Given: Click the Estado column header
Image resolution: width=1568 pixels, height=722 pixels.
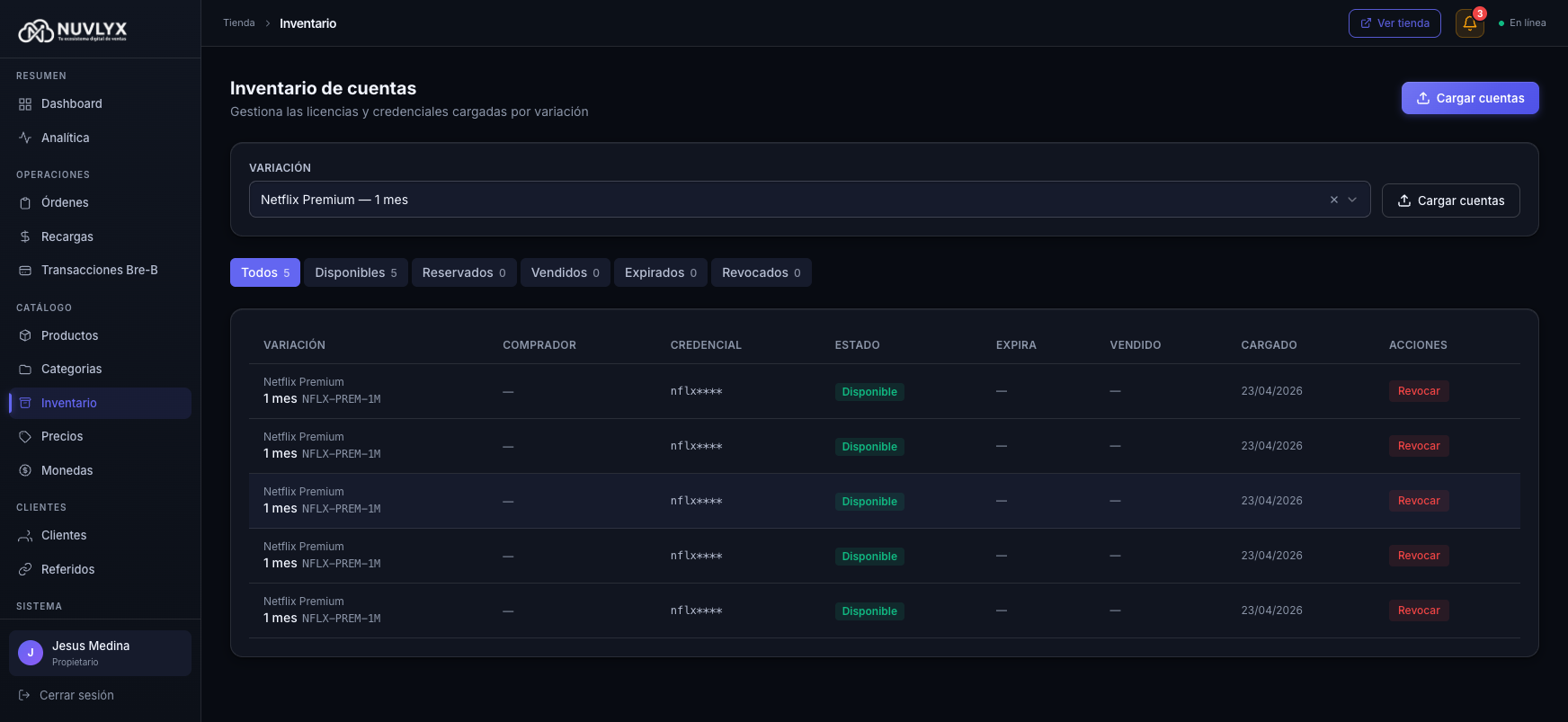Looking at the screenshot, I should click(x=857, y=345).
